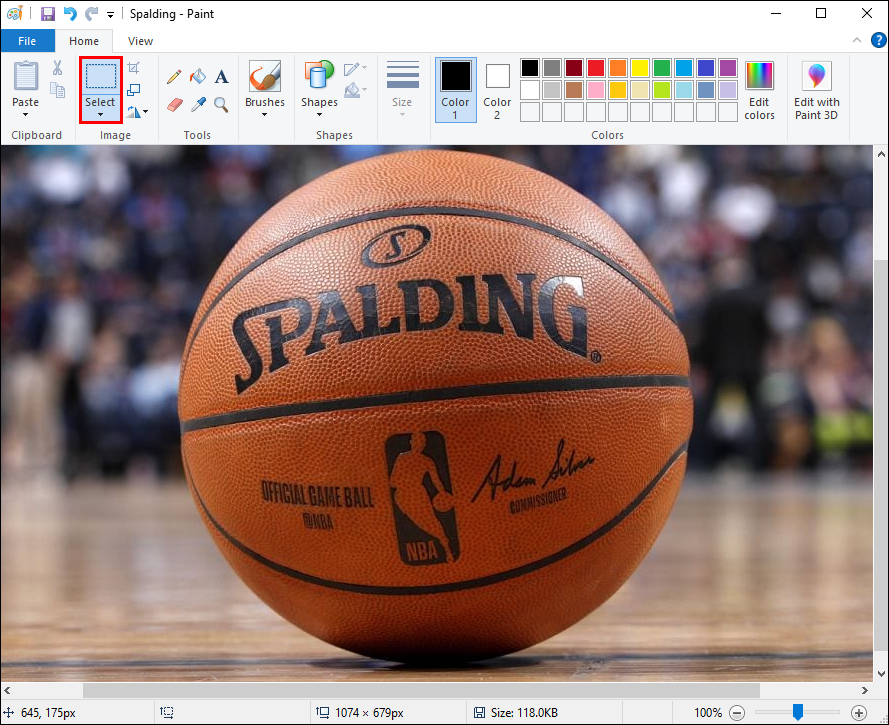
Task: Pick the red color swatch
Action: pyautogui.click(x=595, y=68)
